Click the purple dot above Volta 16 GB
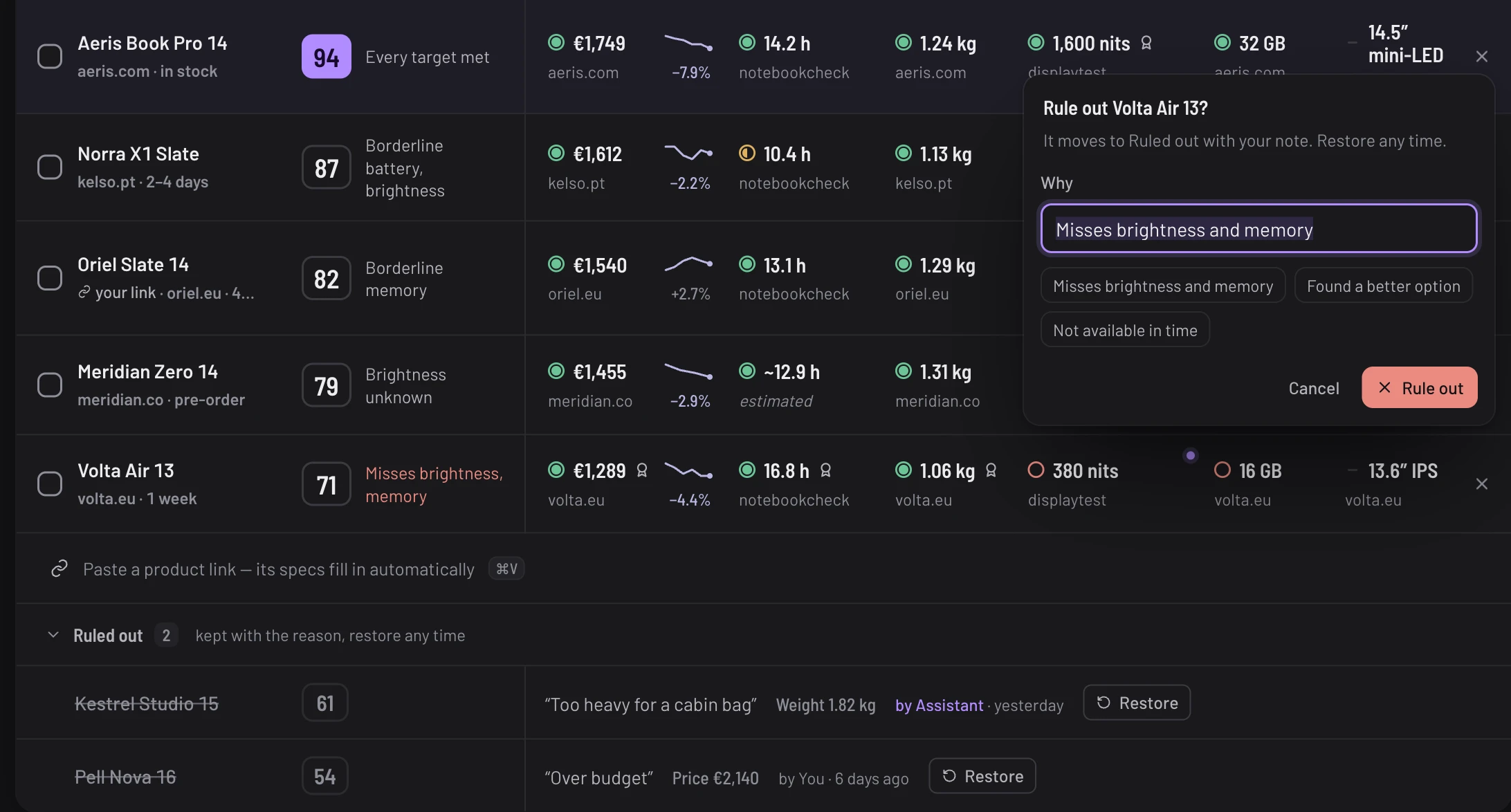This screenshot has width=1511, height=812. [1190, 455]
